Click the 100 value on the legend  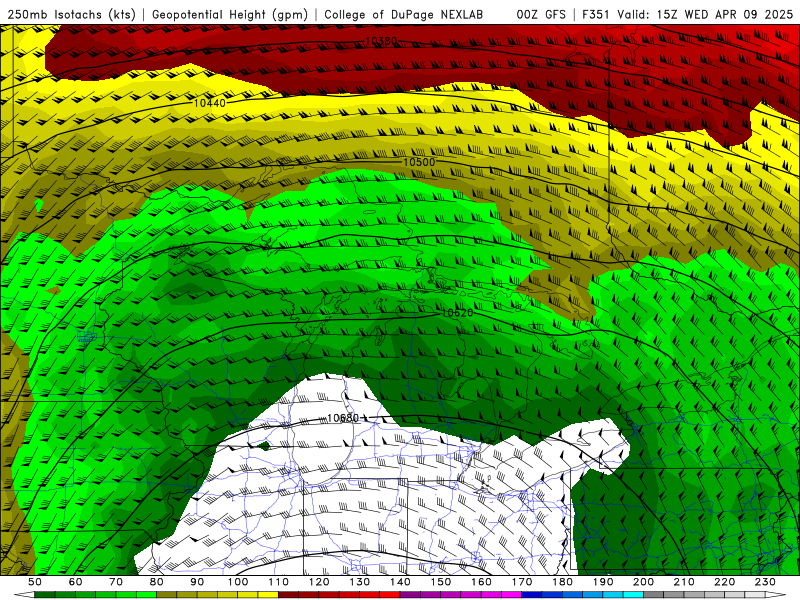(x=238, y=582)
